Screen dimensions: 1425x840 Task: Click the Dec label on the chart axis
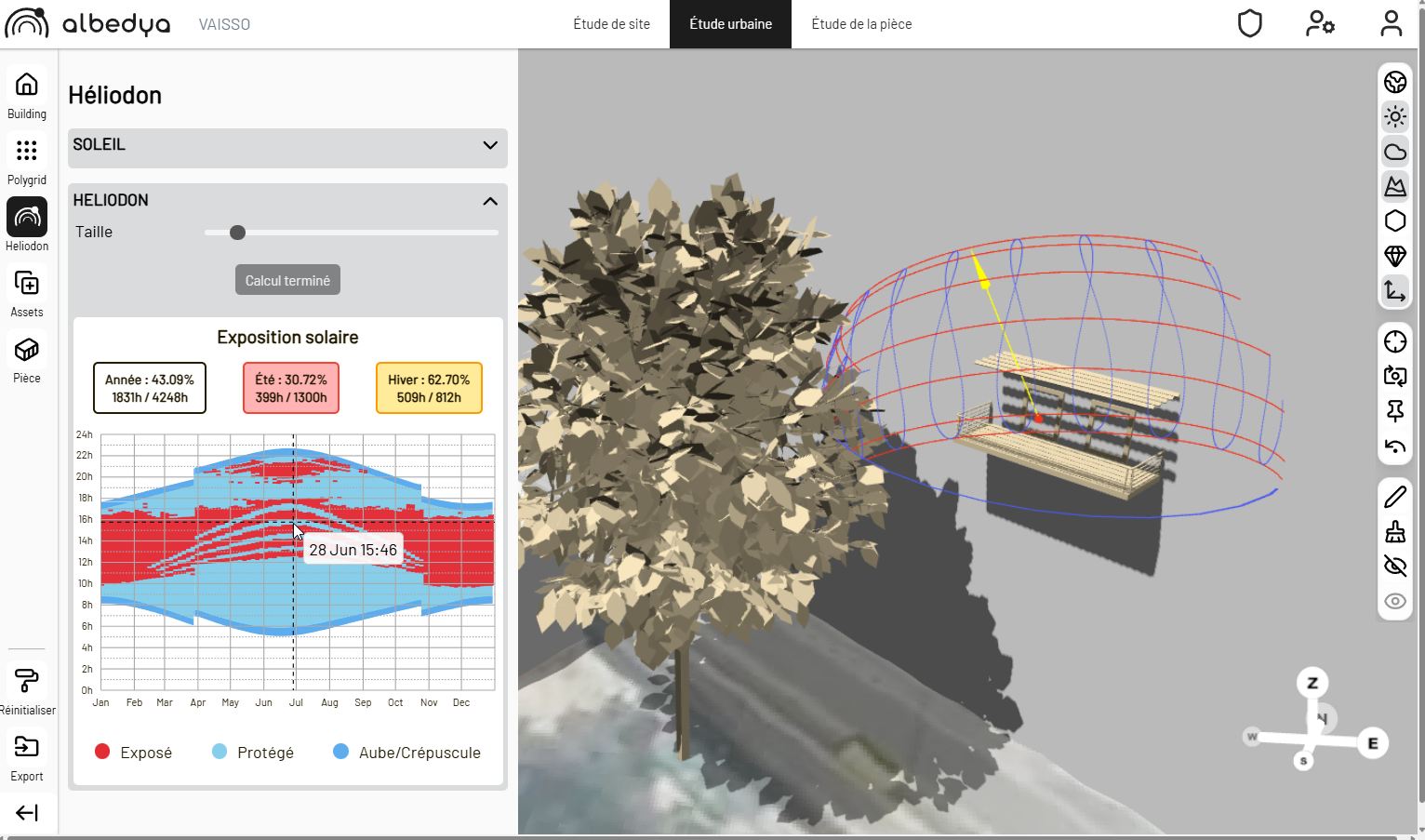461,702
